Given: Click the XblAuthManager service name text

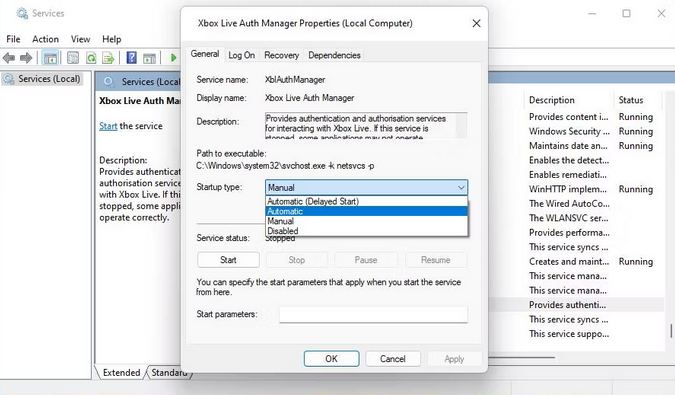Looking at the screenshot, I should pos(295,80).
